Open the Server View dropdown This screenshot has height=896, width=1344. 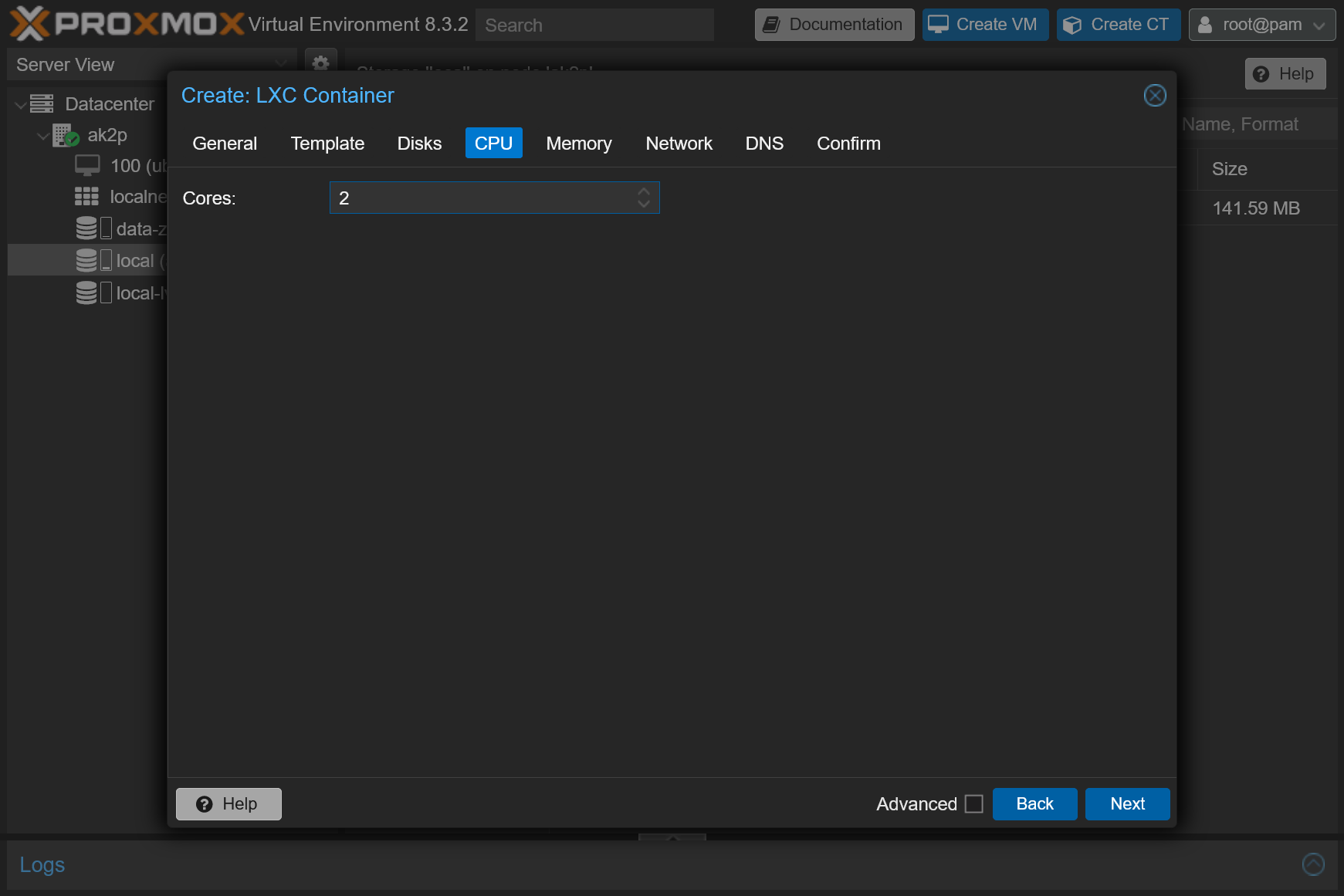pos(281,64)
